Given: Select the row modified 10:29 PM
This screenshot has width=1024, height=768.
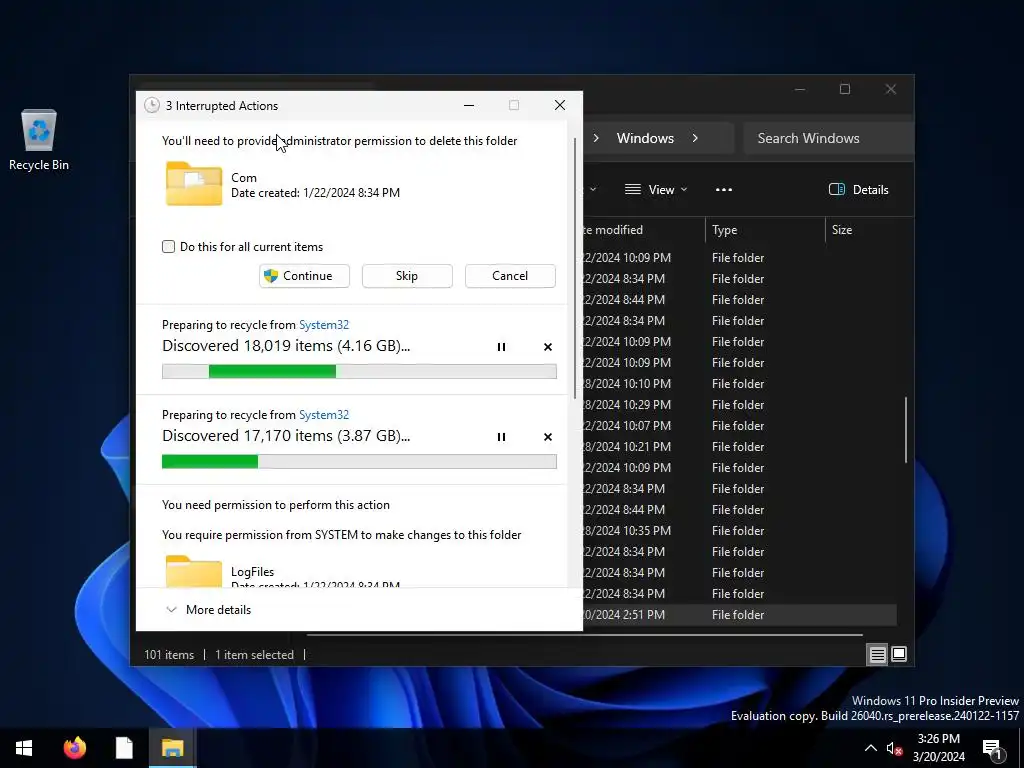Looking at the screenshot, I should click(x=739, y=404).
